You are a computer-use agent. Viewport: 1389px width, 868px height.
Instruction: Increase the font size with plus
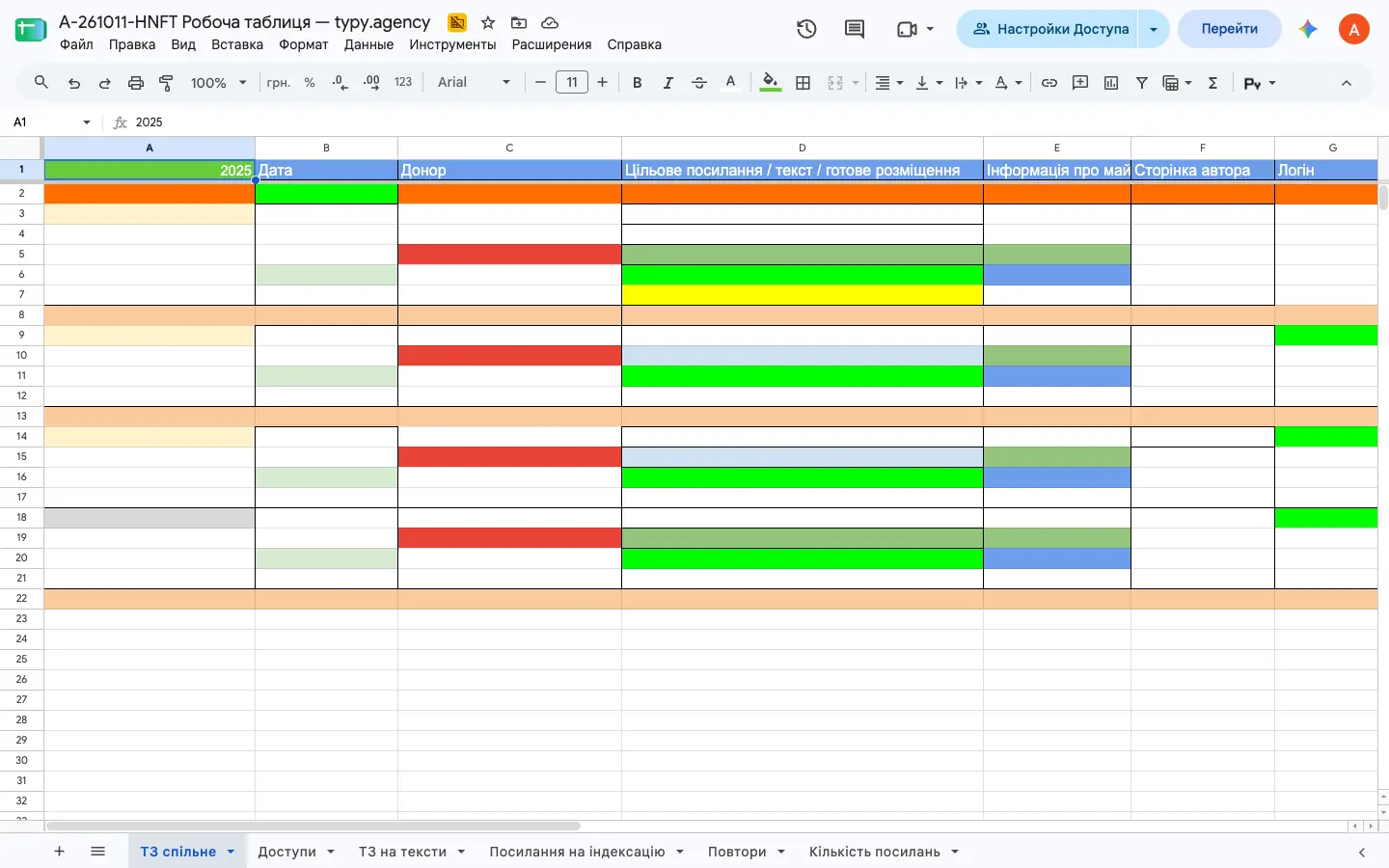click(x=602, y=83)
